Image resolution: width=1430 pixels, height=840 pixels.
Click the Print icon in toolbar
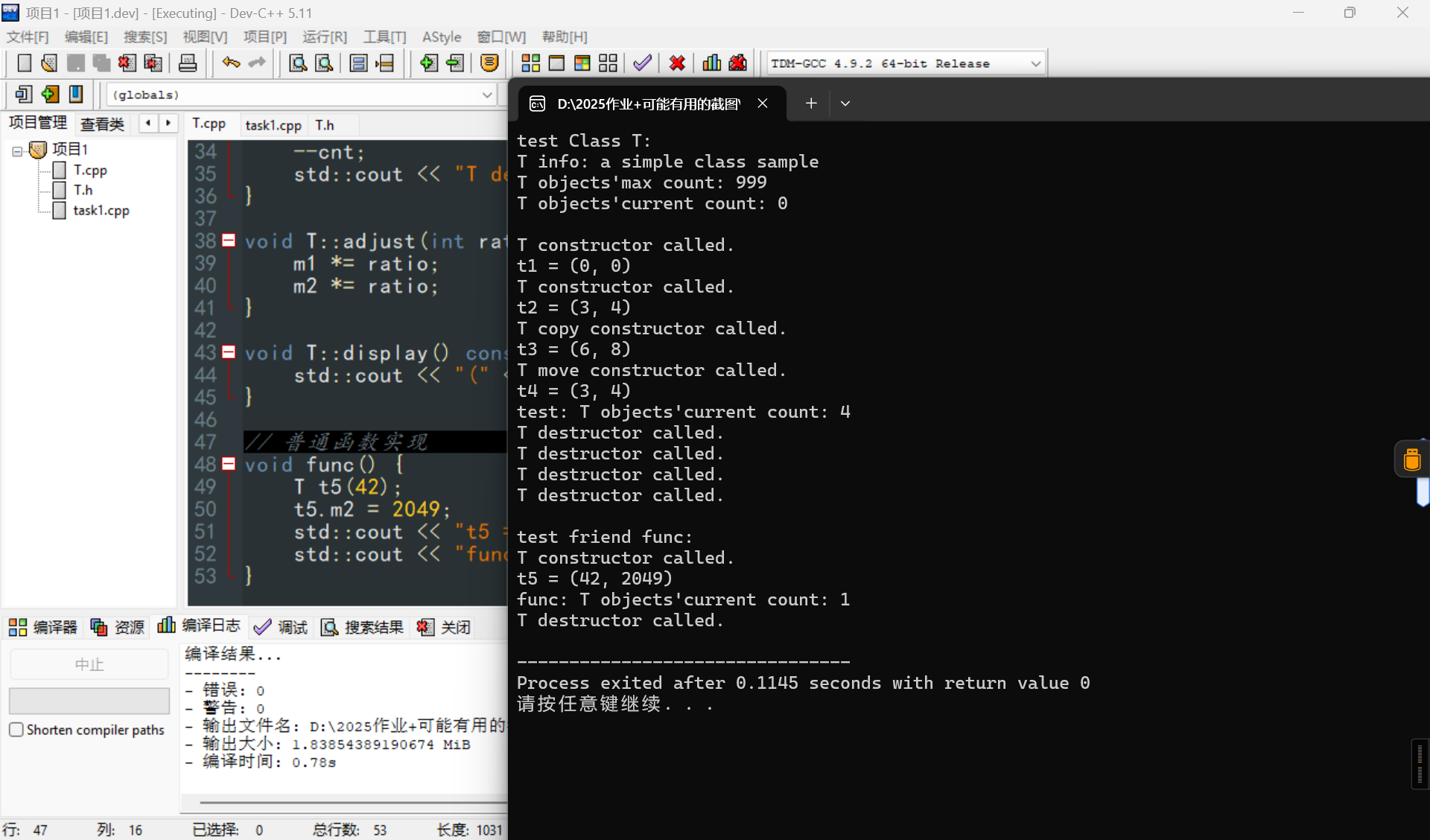188,63
